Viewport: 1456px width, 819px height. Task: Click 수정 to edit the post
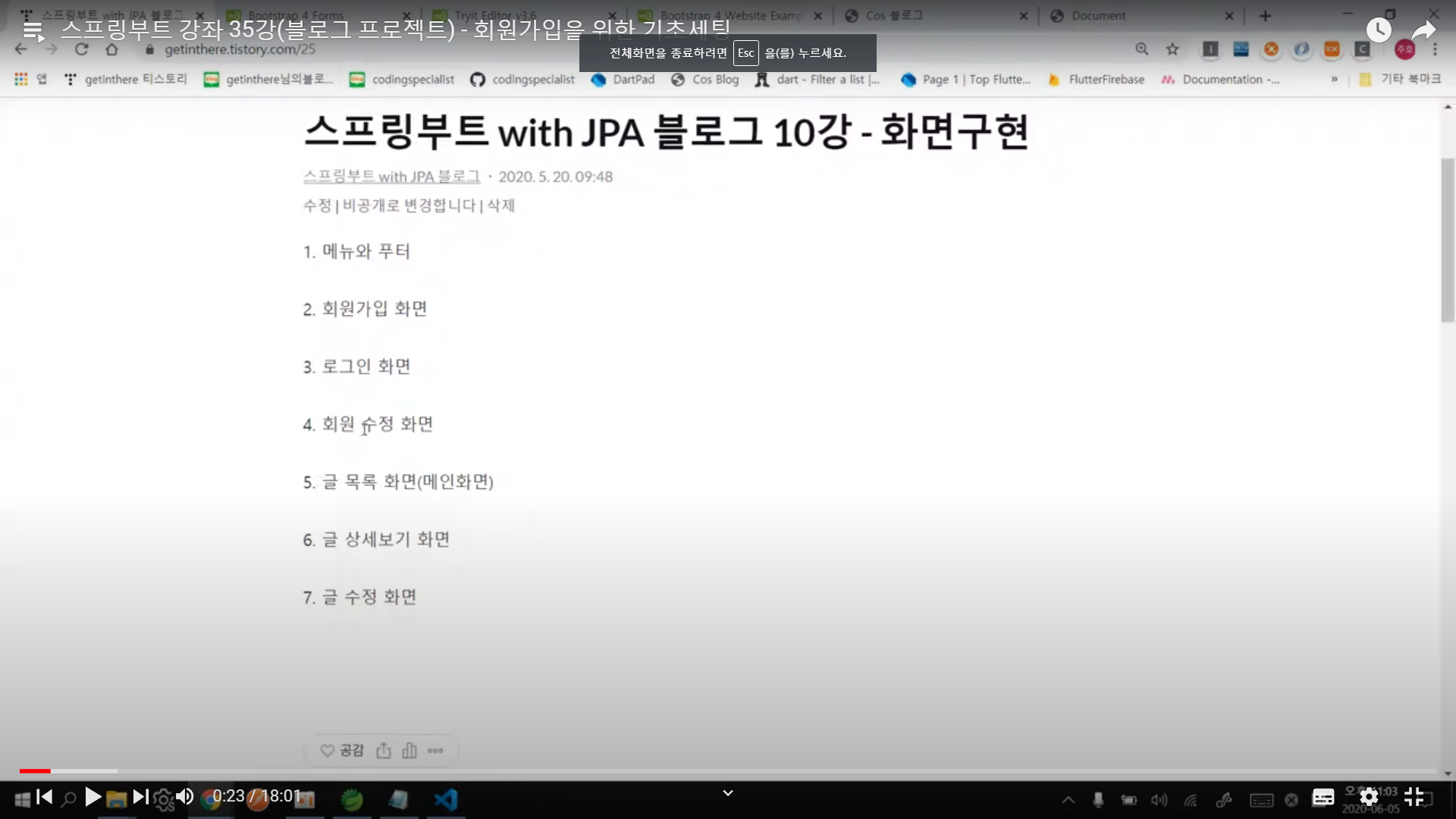pos(317,206)
